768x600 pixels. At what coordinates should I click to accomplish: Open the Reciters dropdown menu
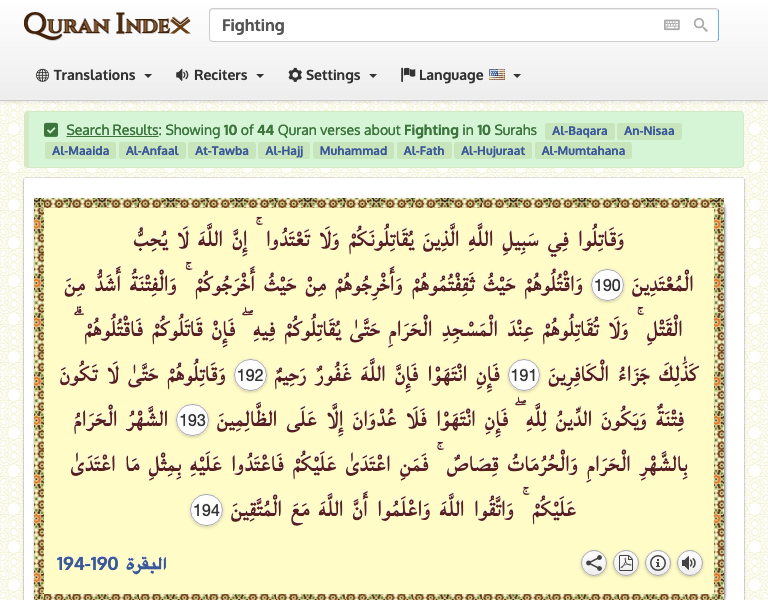tap(219, 75)
